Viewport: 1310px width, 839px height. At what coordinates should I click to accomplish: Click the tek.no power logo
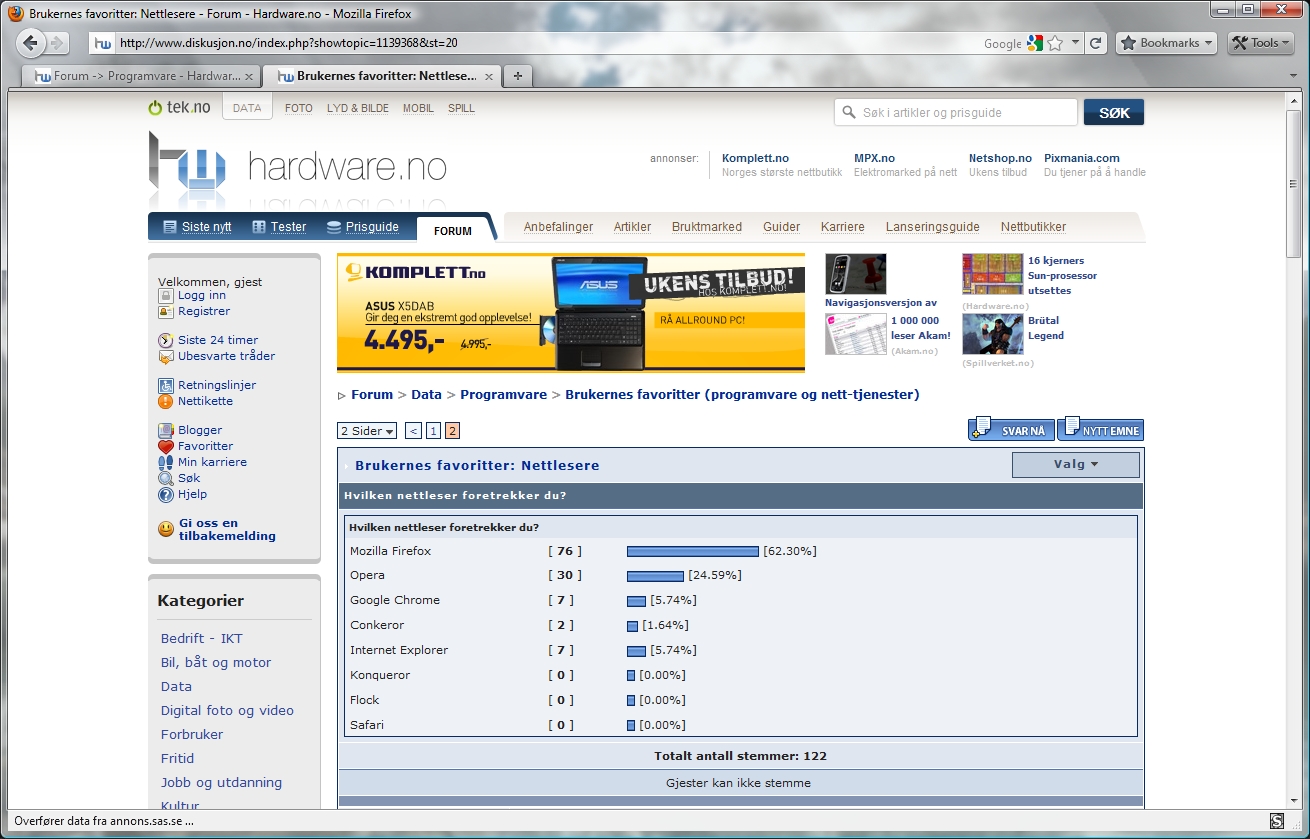pyautogui.click(x=179, y=108)
